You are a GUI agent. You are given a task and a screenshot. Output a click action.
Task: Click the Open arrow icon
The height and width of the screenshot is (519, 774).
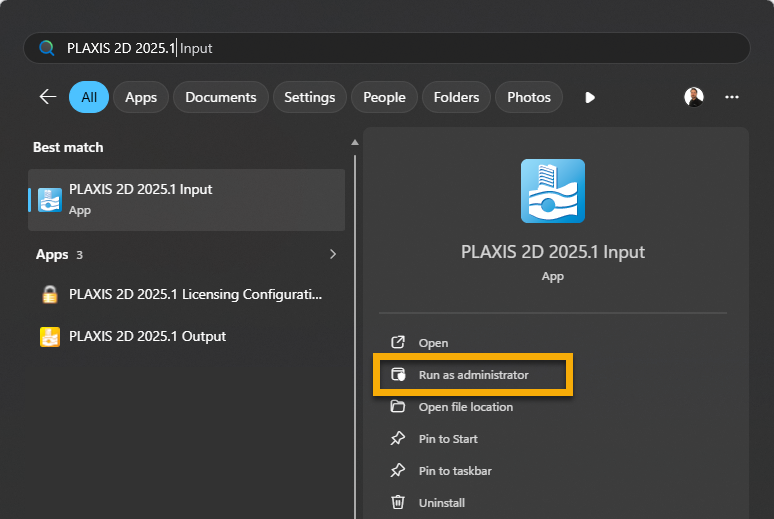pyautogui.click(x=398, y=342)
